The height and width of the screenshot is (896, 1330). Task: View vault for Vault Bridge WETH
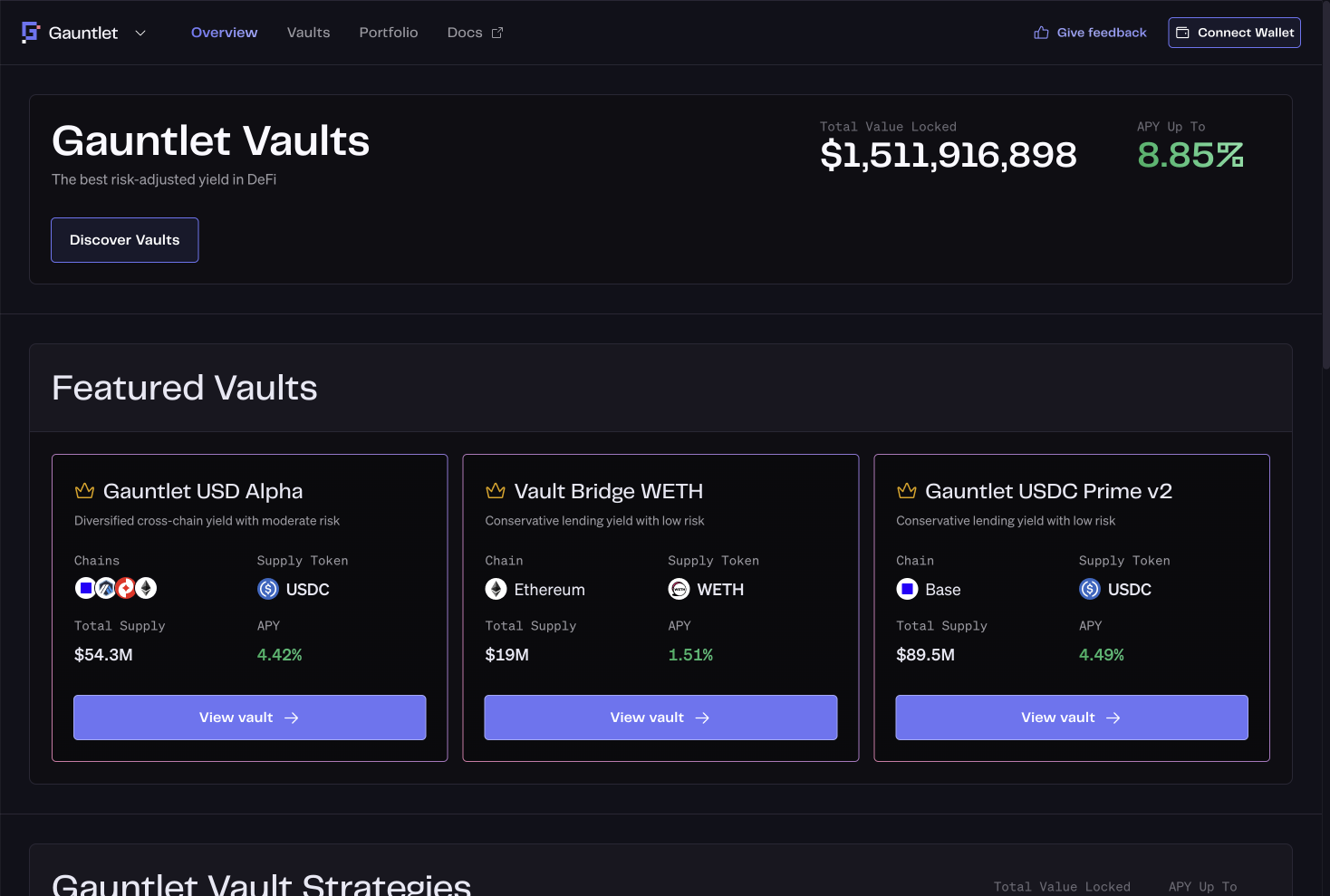coord(660,718)
